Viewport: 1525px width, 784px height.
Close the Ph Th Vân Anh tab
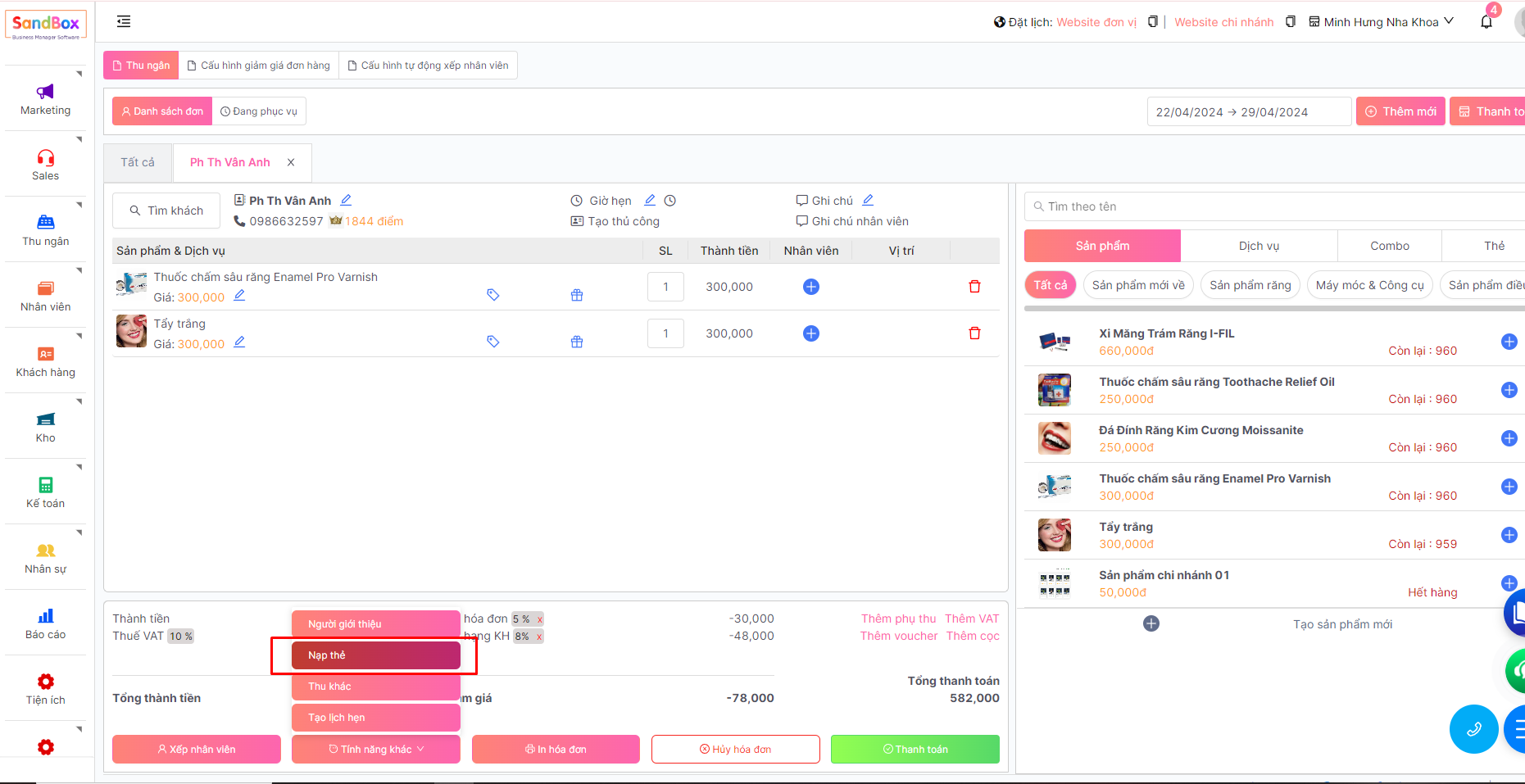tap(291, 162)
